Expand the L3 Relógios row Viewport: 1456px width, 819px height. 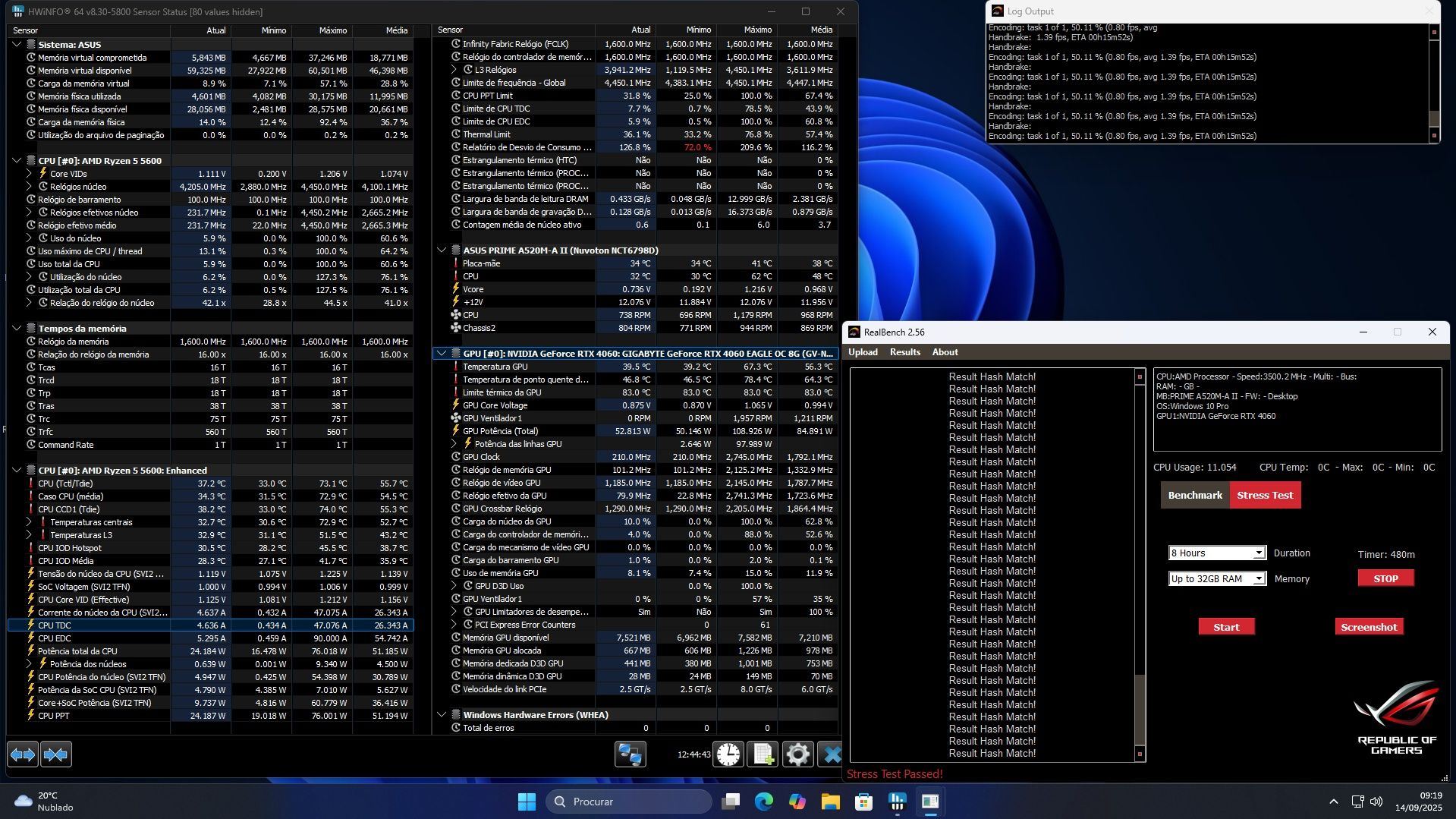pyautogui.click(x=454, y=70)
